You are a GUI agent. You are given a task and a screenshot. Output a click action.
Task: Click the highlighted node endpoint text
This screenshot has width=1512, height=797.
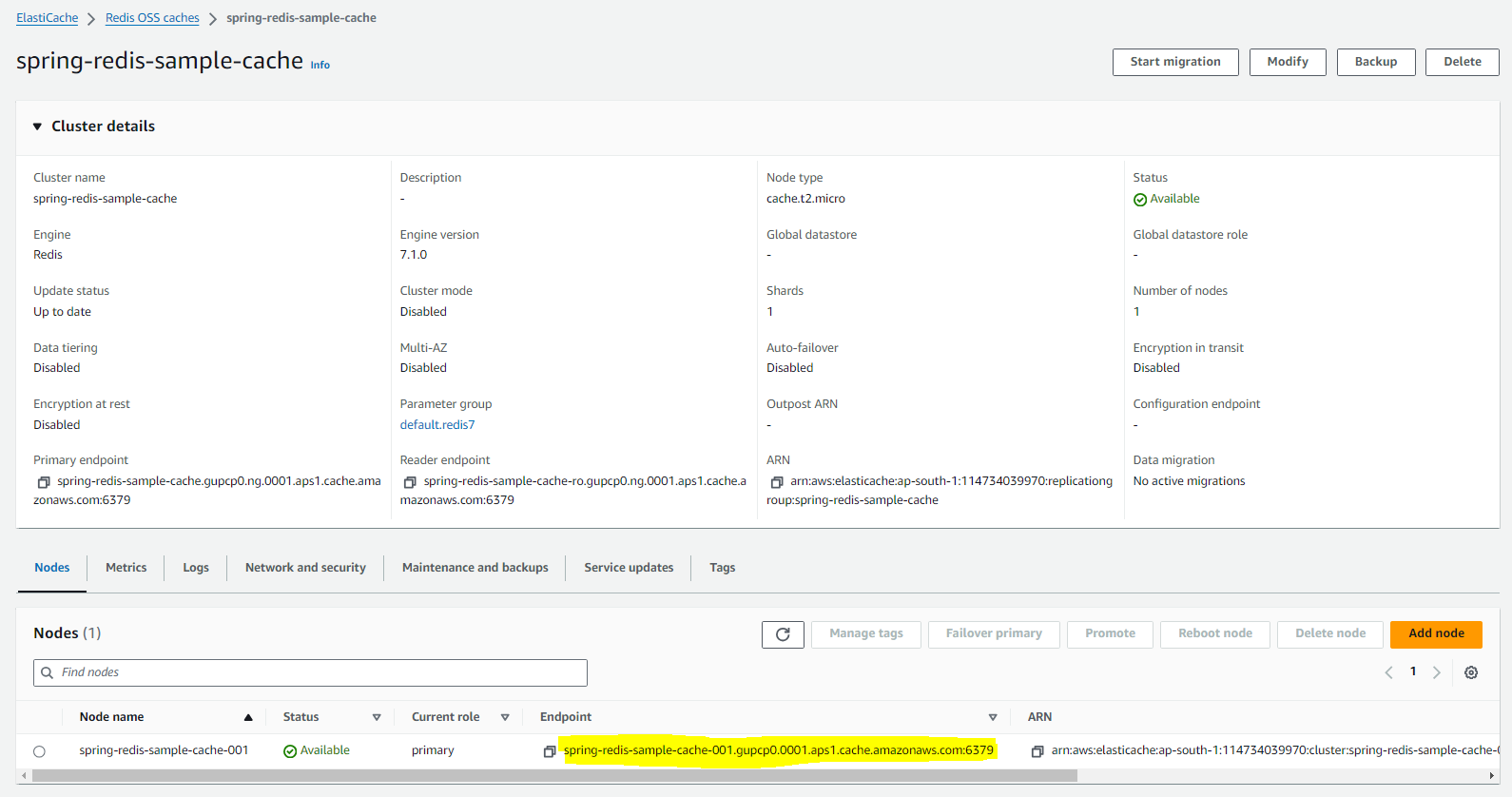[779, 750]
